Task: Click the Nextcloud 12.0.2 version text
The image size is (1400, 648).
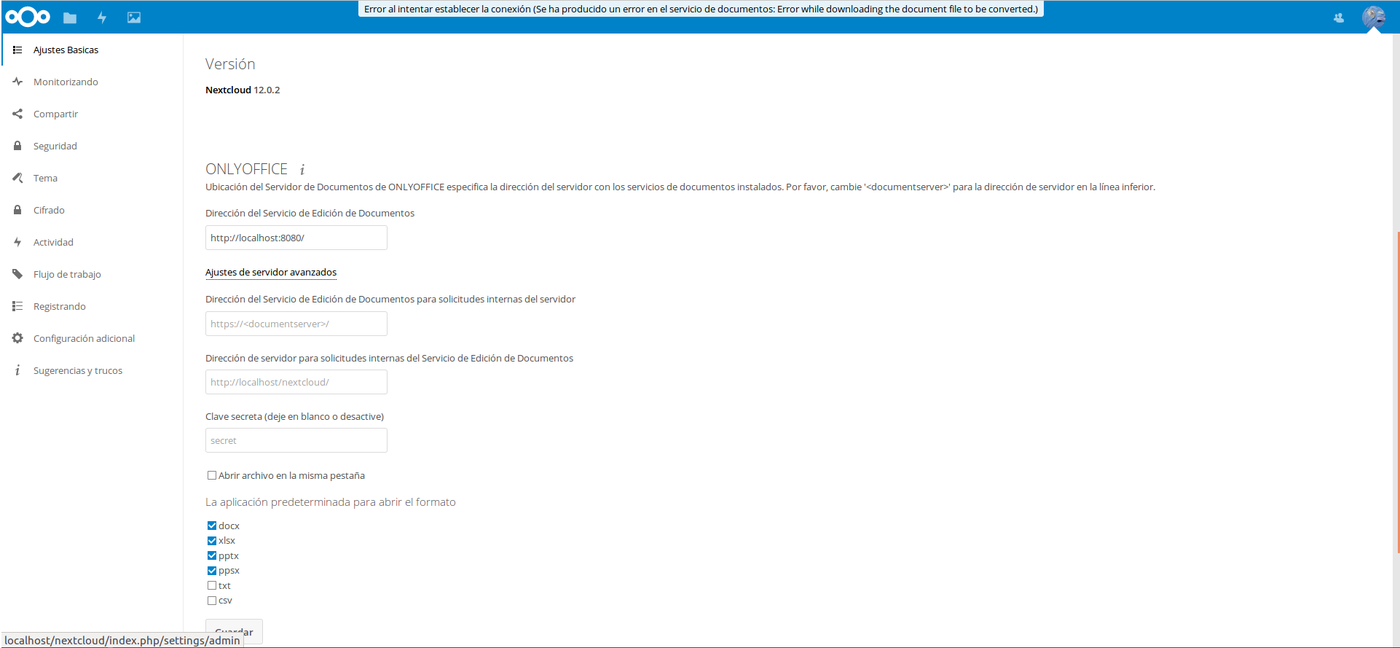Action: pos(243,90)
